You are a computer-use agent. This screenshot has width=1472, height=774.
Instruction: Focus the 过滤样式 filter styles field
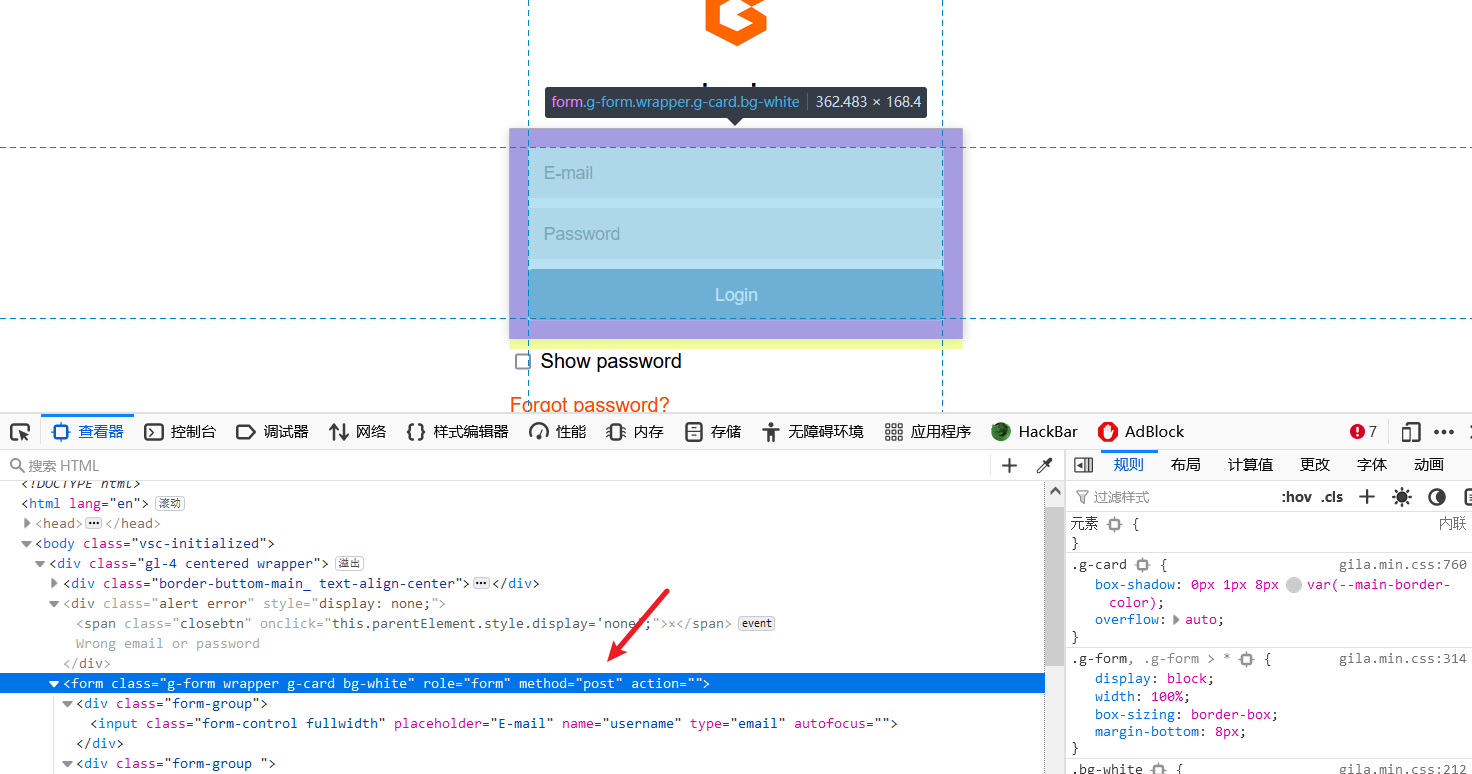click(x=1172, y=497)
